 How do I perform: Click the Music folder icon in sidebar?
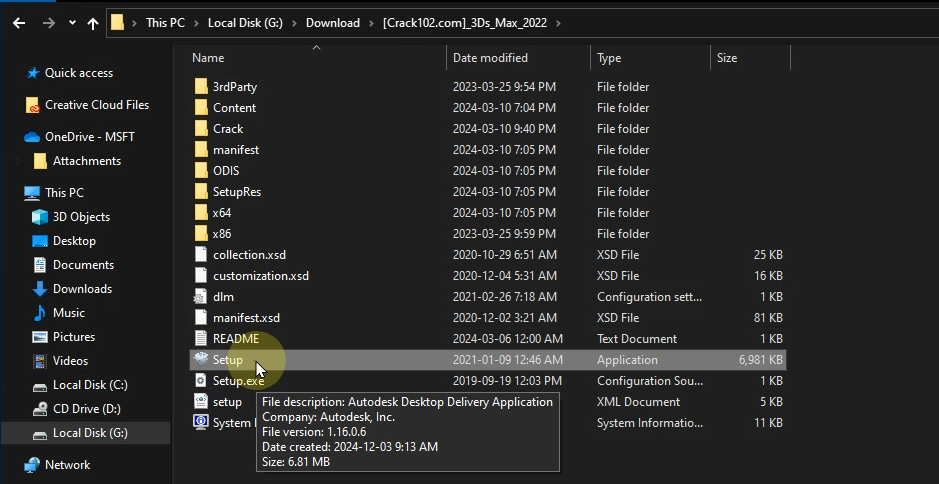point(40,313)
